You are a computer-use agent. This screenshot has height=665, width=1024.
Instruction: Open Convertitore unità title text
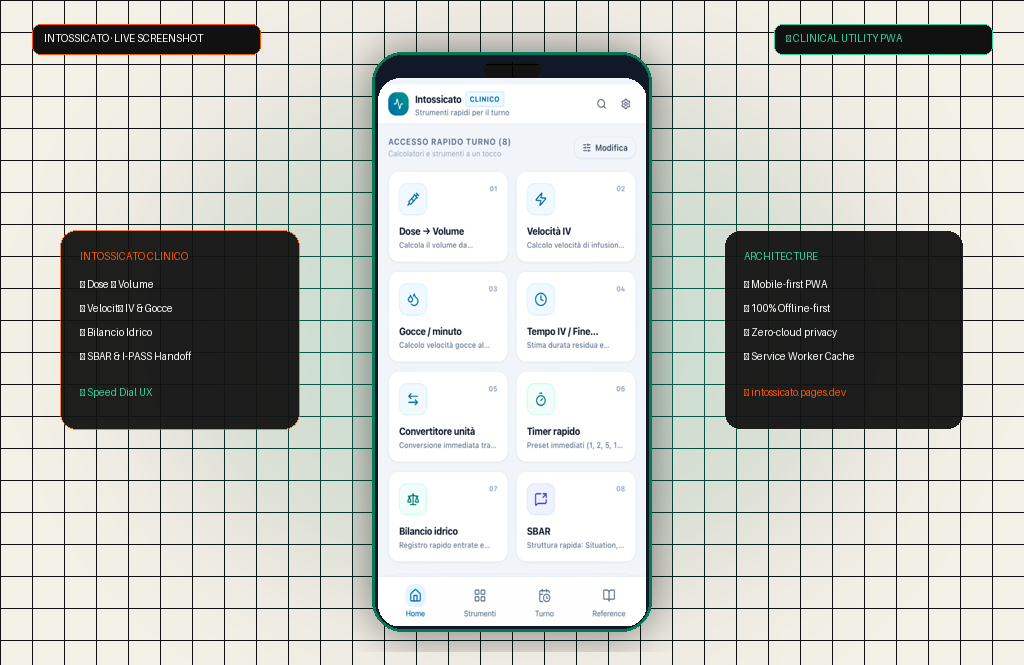pos(437,431)
